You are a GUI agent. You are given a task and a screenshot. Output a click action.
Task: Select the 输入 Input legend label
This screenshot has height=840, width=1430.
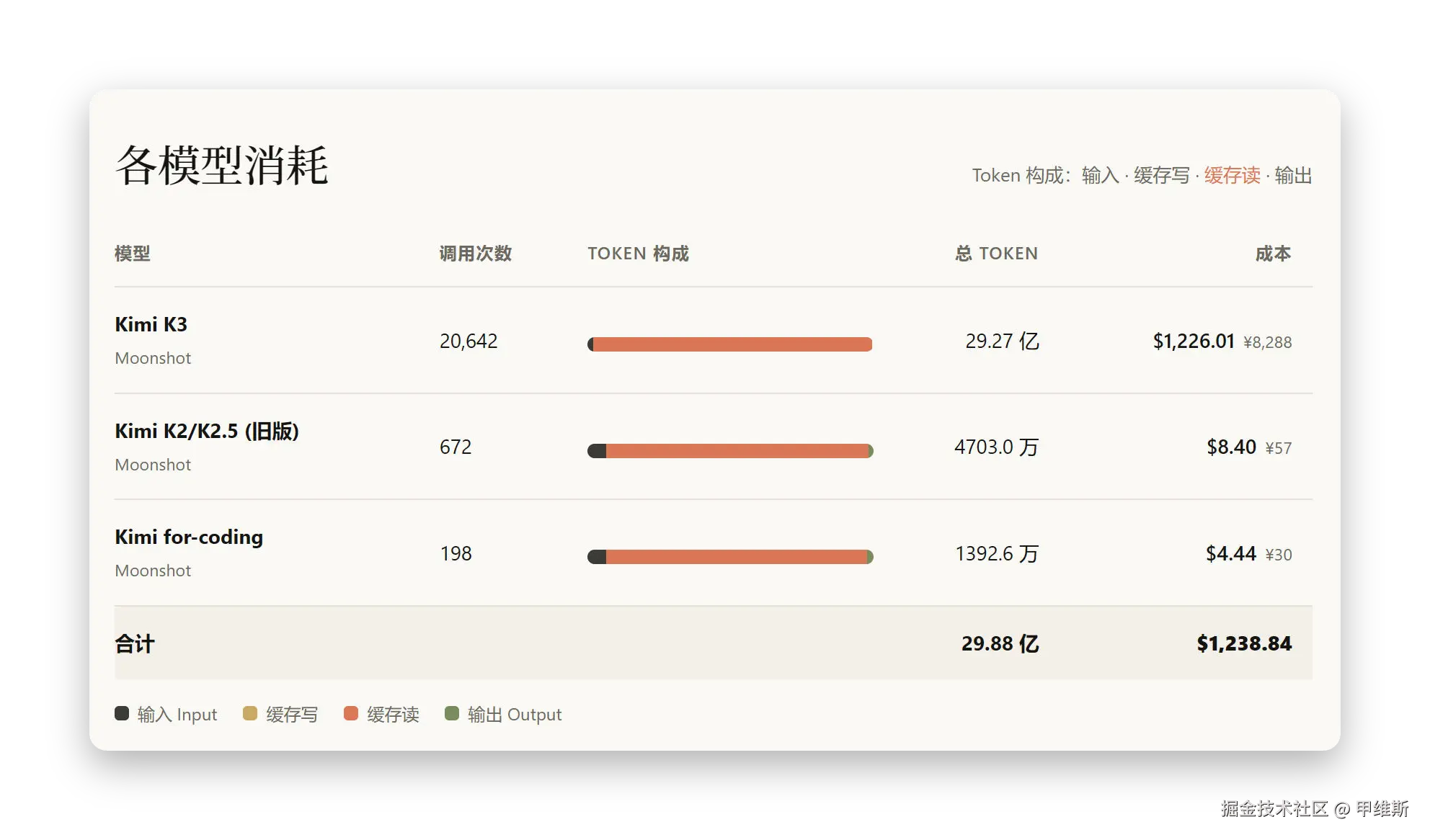(177, 715)
